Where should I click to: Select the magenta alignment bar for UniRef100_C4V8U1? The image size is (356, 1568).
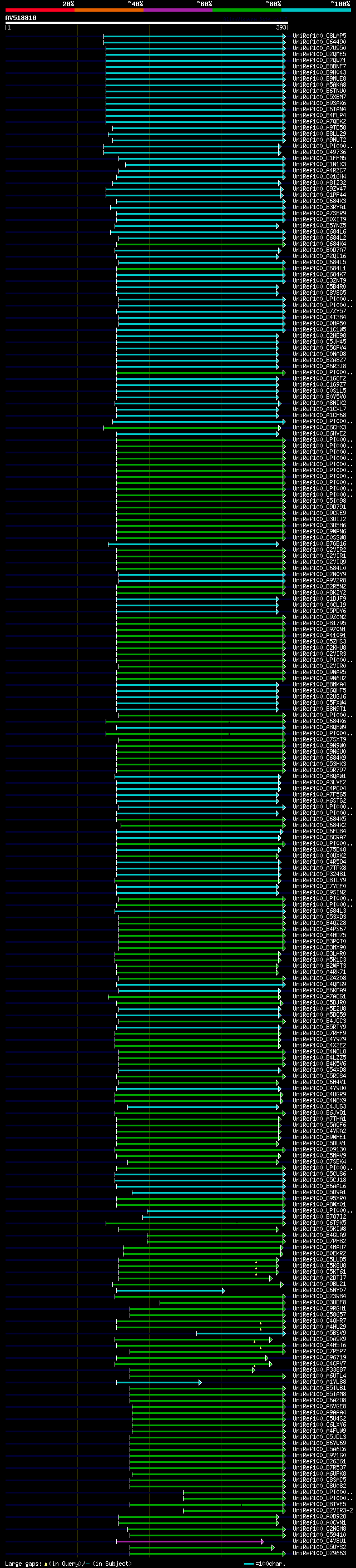point(190,1542)
